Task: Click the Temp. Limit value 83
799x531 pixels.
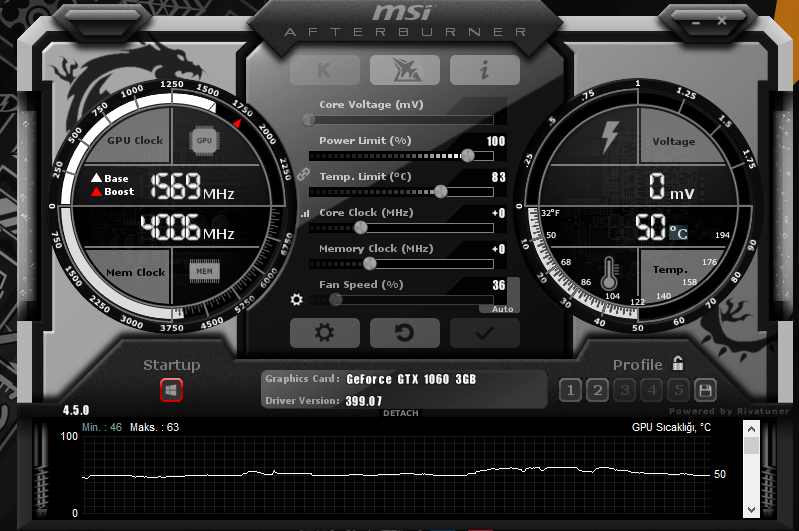Action: (x=498, y=177)
